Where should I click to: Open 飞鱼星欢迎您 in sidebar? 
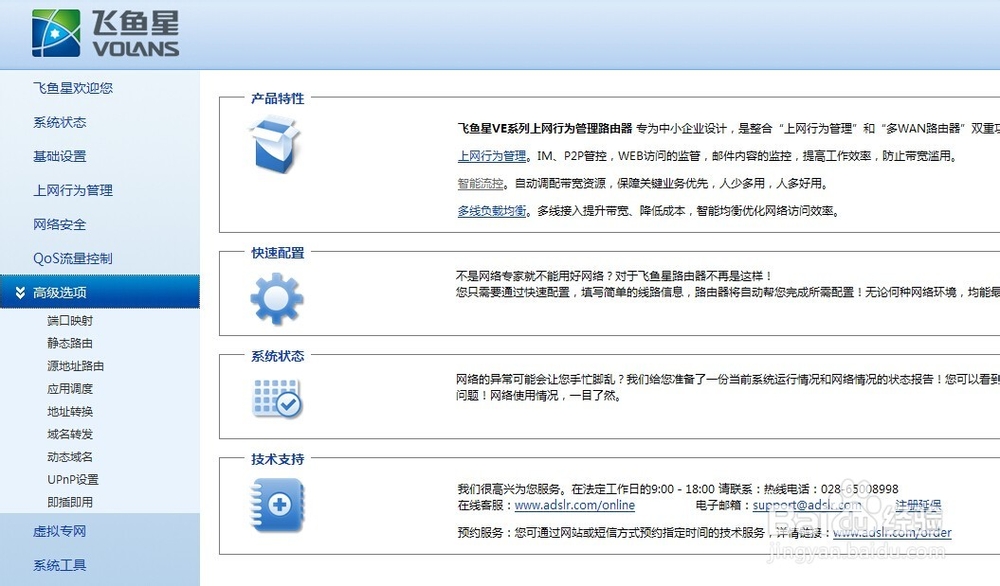point(73,88)
